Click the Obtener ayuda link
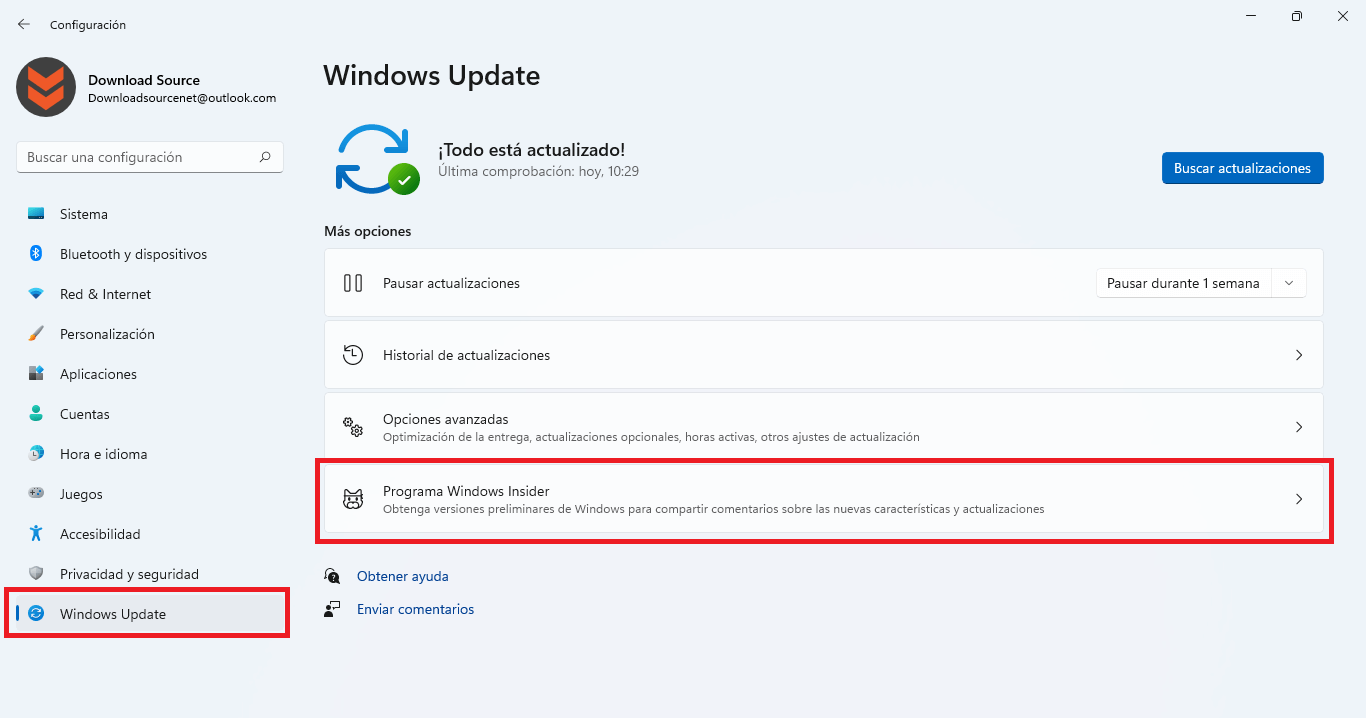Image resolution: width=1366 pixels, height=718 pixels. pos(403,576)
